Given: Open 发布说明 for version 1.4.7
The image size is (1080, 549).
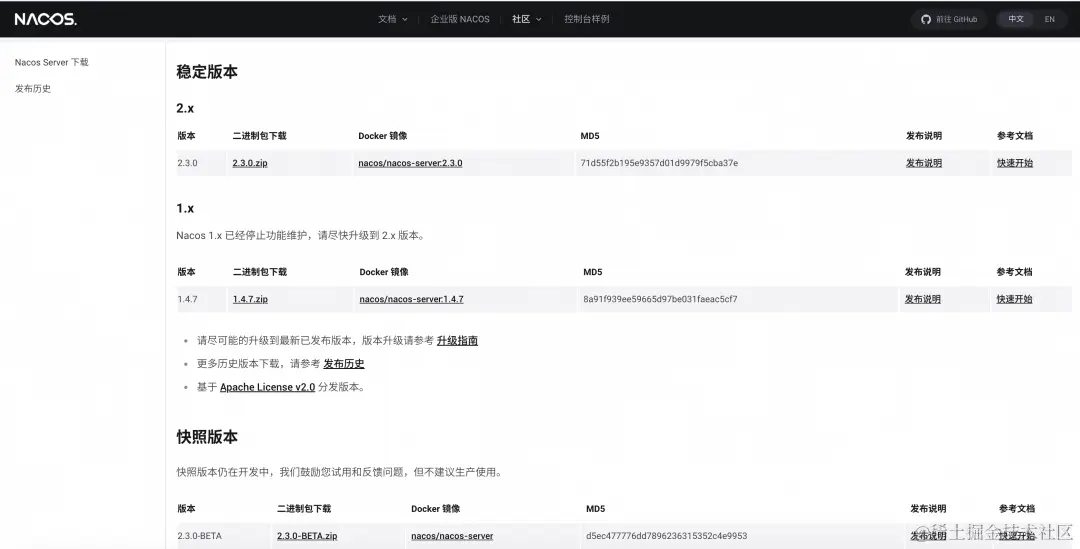Looking at the screenshot, I should 923,299.
